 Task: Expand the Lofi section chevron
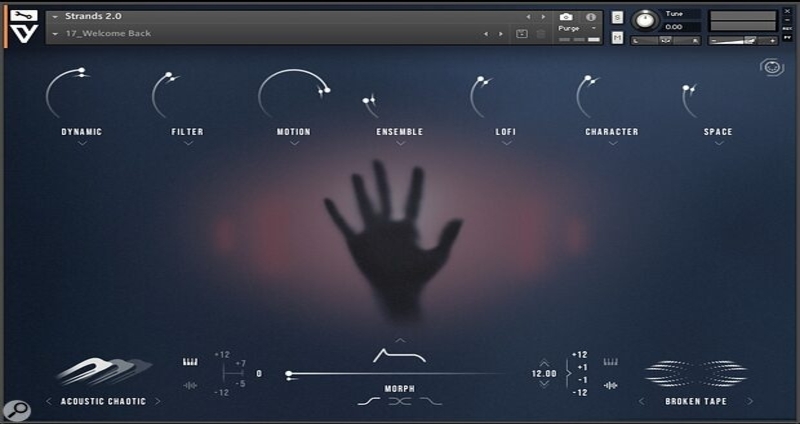(507, 144)
